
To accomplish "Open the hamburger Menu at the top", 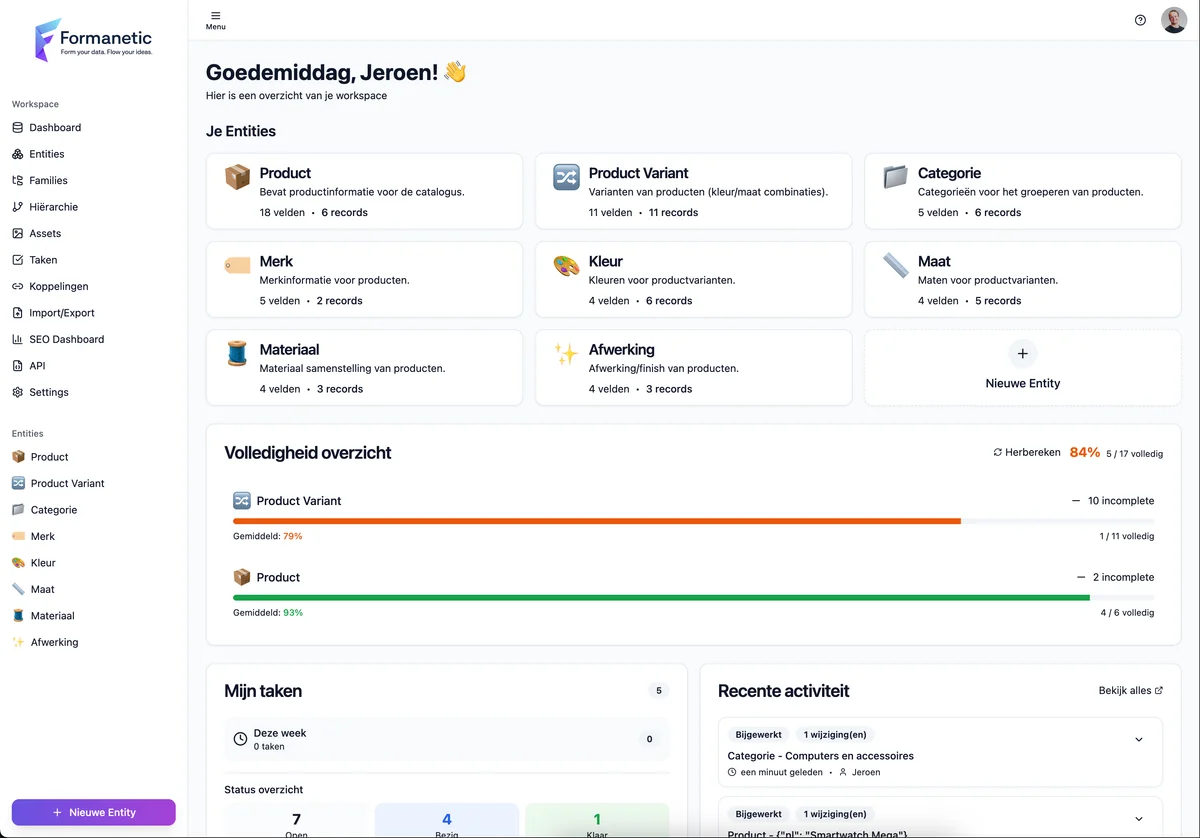I will [x=215, y=18].
